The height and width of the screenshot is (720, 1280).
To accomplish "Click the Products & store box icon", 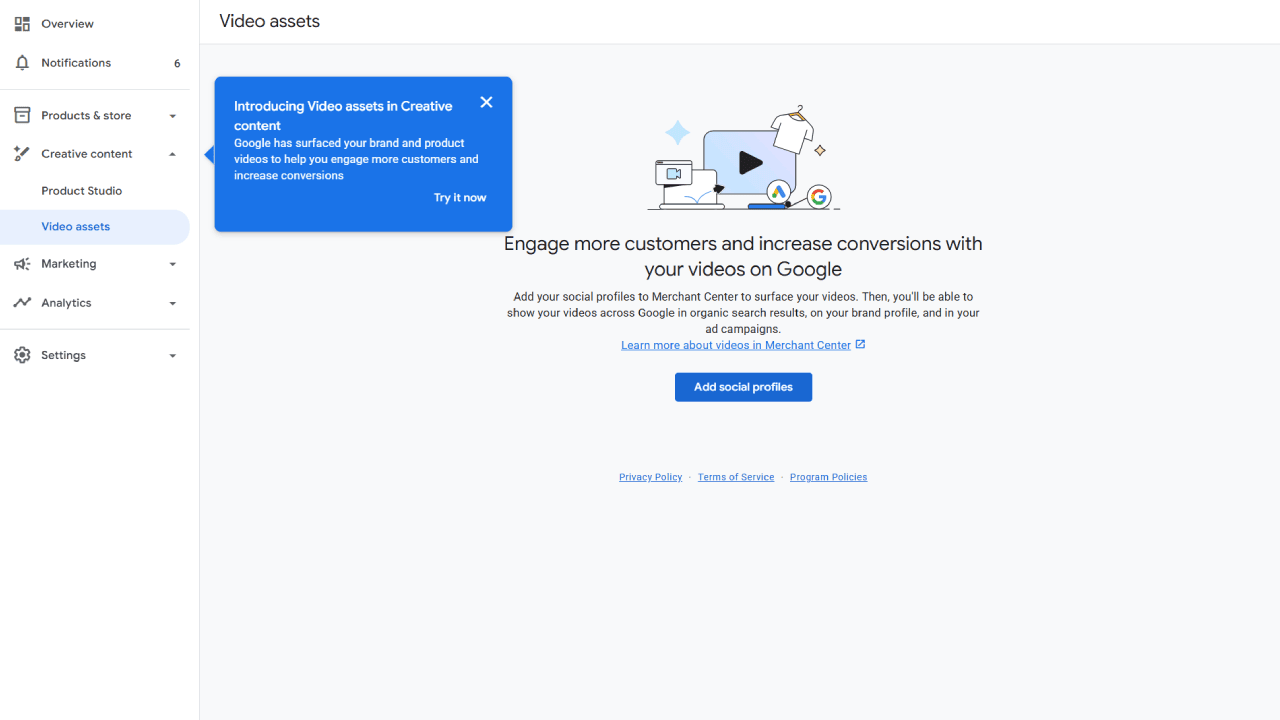I will (22, 115).
